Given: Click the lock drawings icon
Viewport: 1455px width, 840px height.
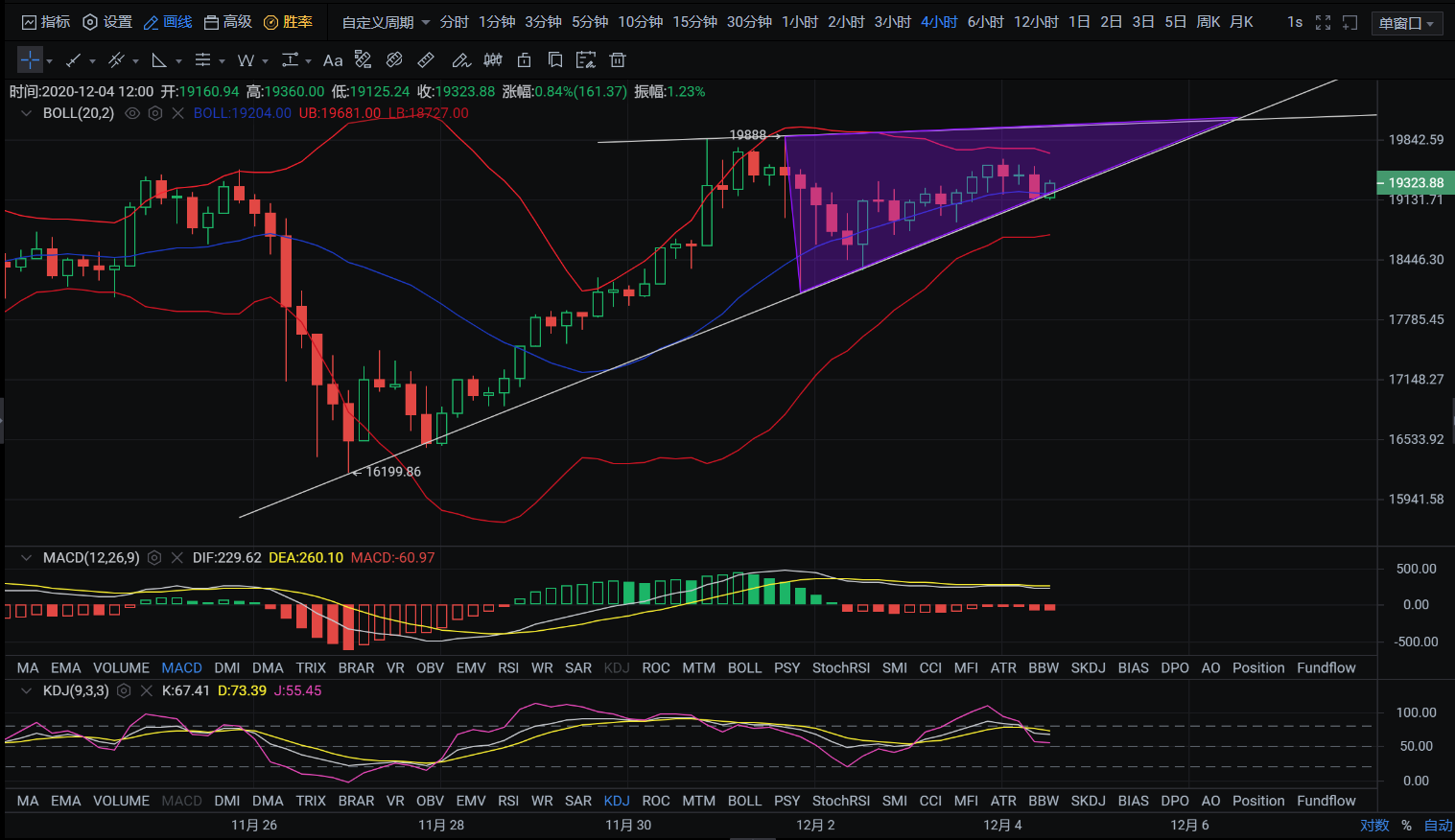Looking at the screenshot, I should (x=524, y=60).
